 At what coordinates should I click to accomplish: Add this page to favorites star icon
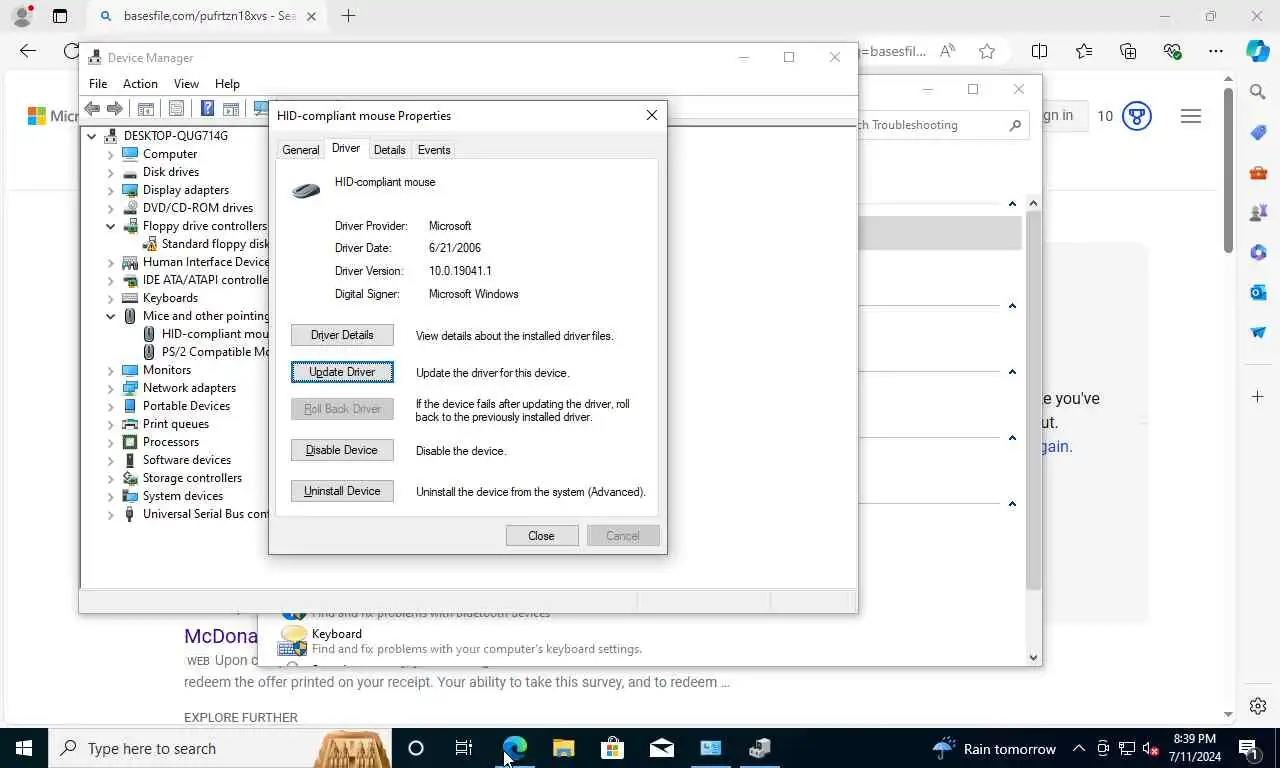987,51
